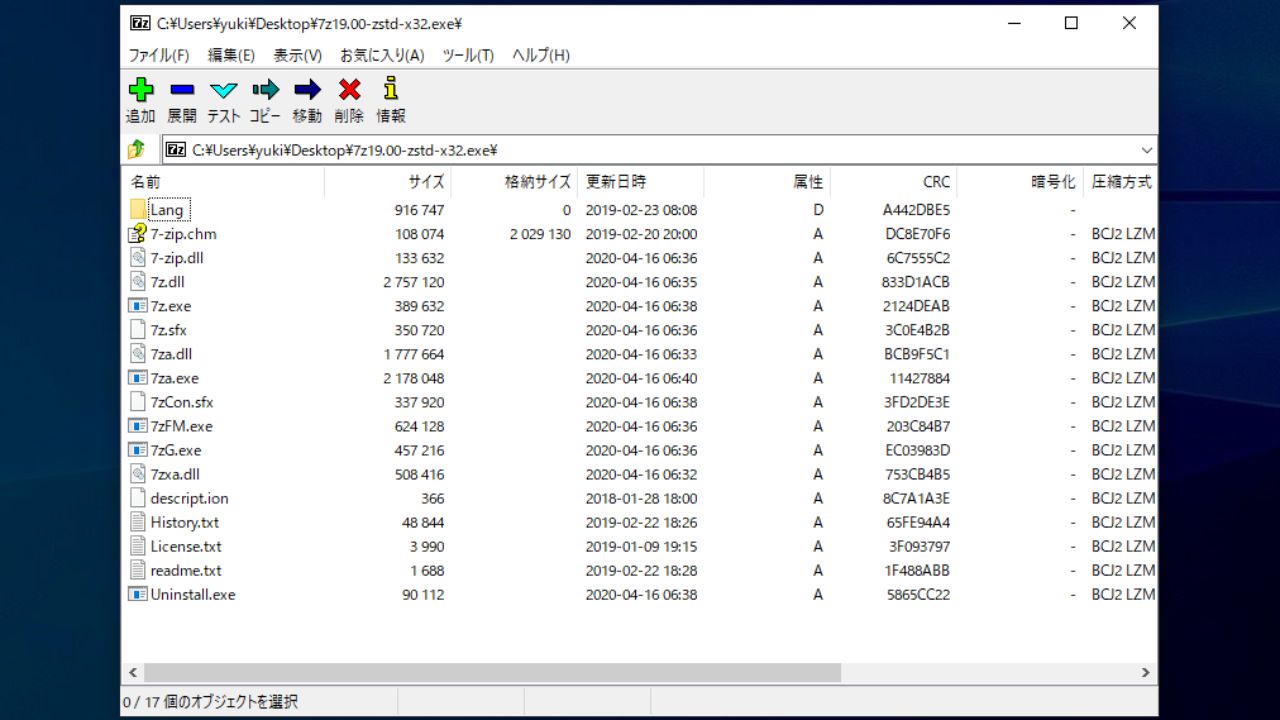
Task: Open the 表示(V) menu
Action: coord(298,55)
